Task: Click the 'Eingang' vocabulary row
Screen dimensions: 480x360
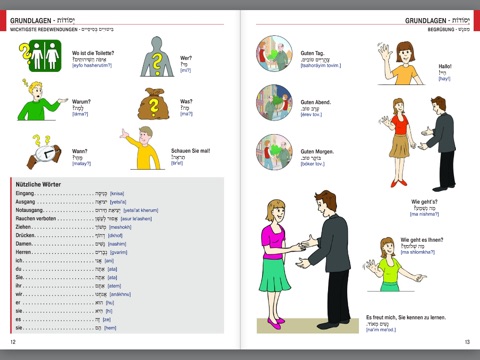Action: pos(70,193)
